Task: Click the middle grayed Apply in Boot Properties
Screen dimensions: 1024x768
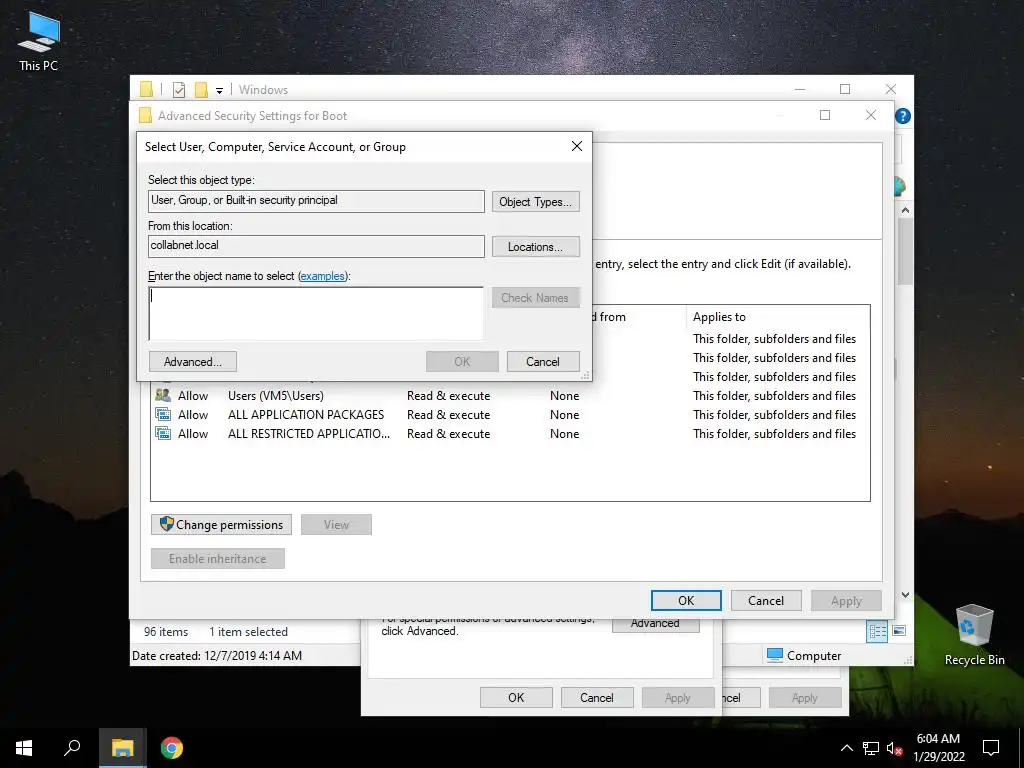Action: (678, 697)
